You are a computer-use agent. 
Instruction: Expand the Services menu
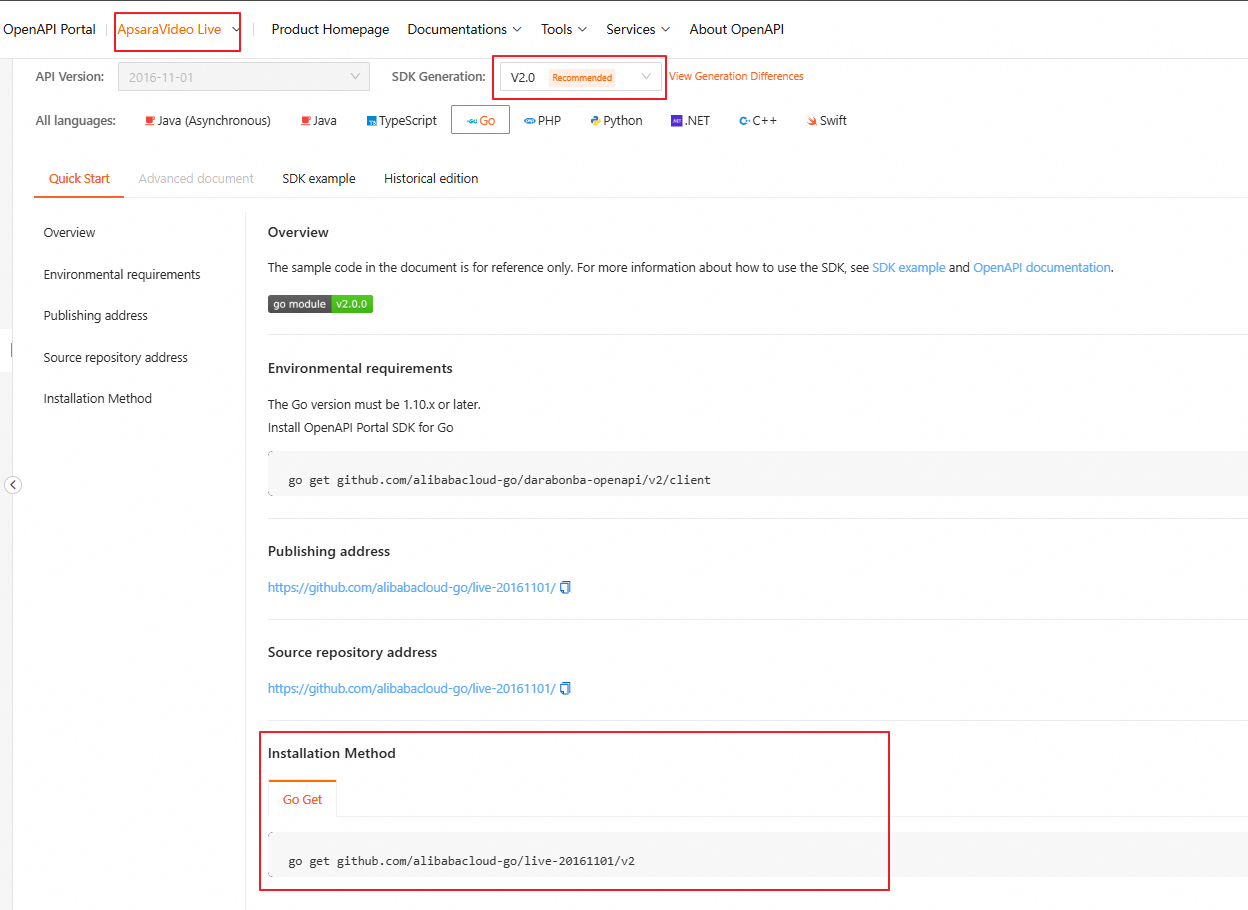pyautogui.click(x=638, y=29)
